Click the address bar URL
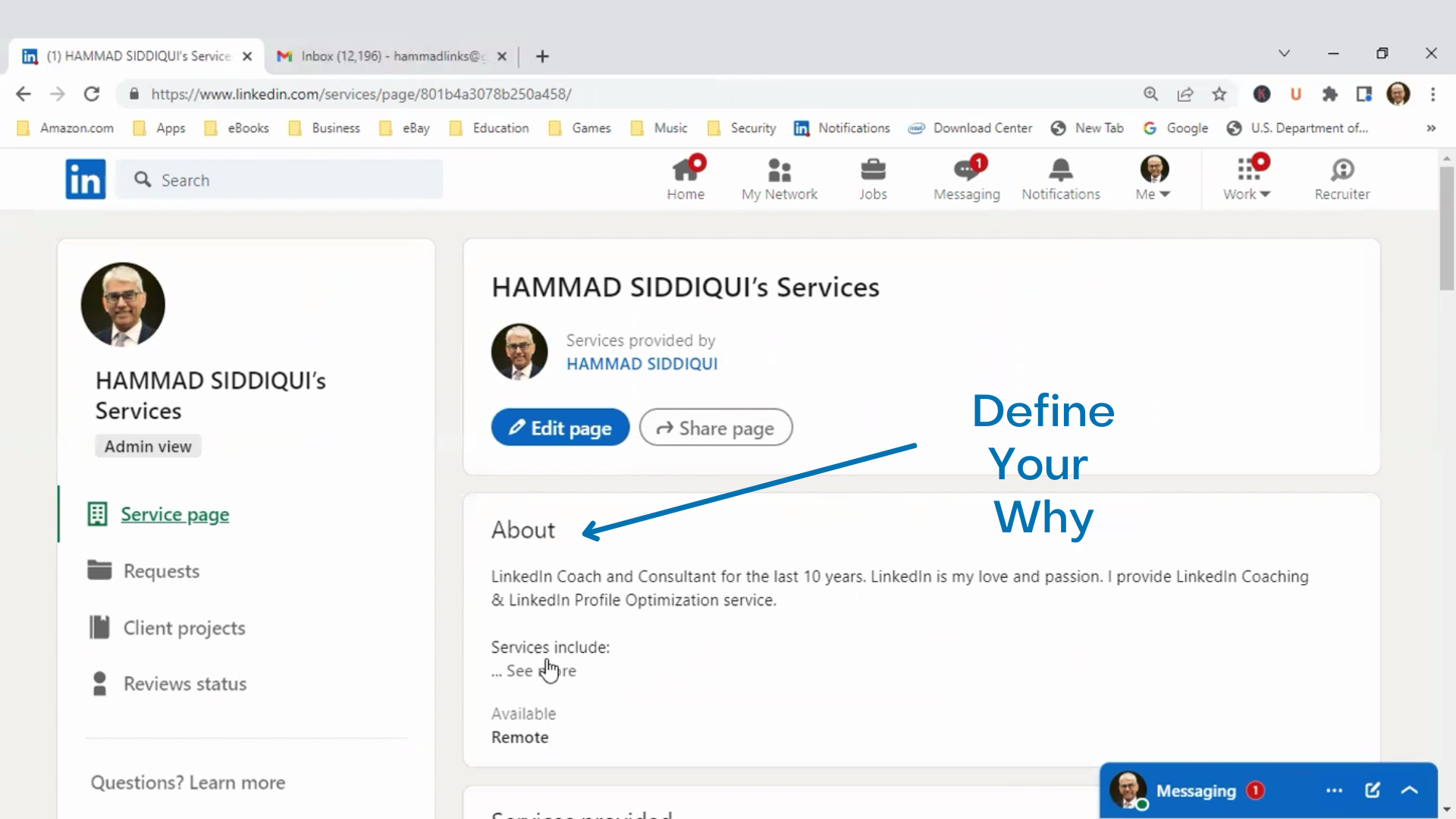Image resolution: width=1456 pixels, height=819 pixels. (x=361, y=94)
